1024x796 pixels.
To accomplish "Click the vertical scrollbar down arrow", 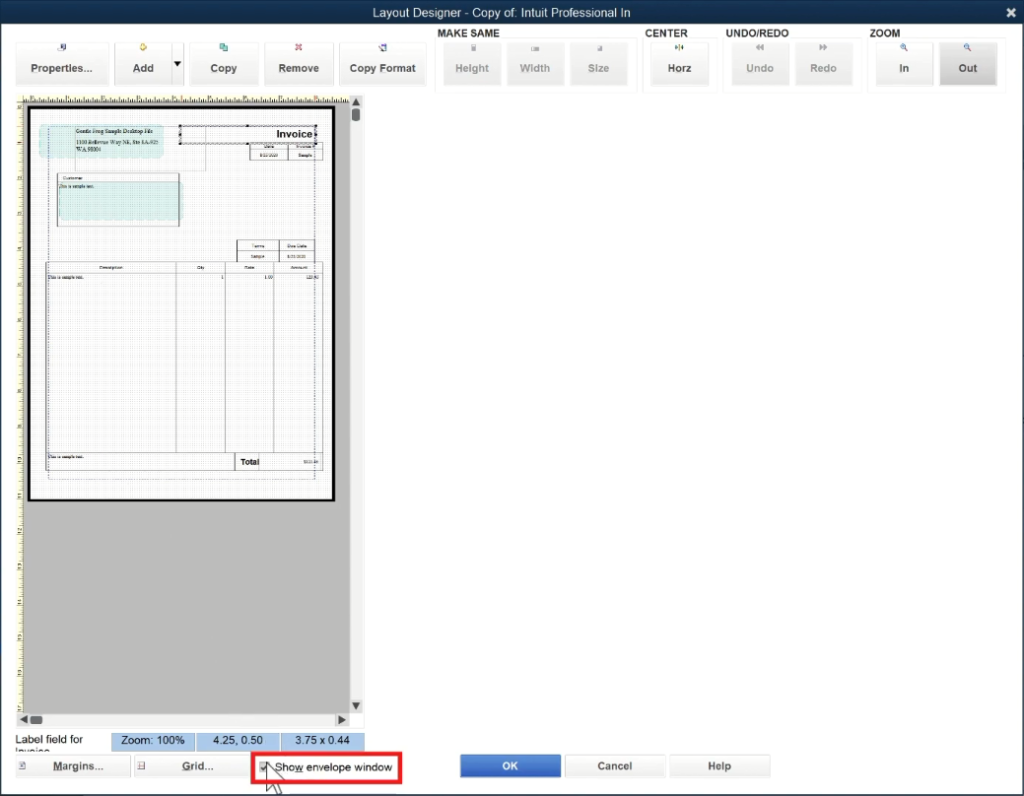I will [356, 705].
